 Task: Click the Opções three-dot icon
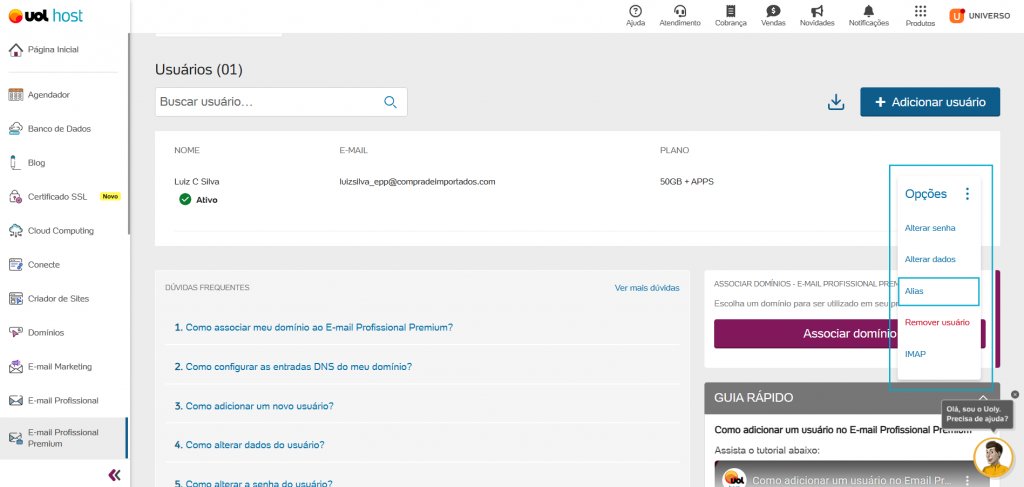click(967, 194)
